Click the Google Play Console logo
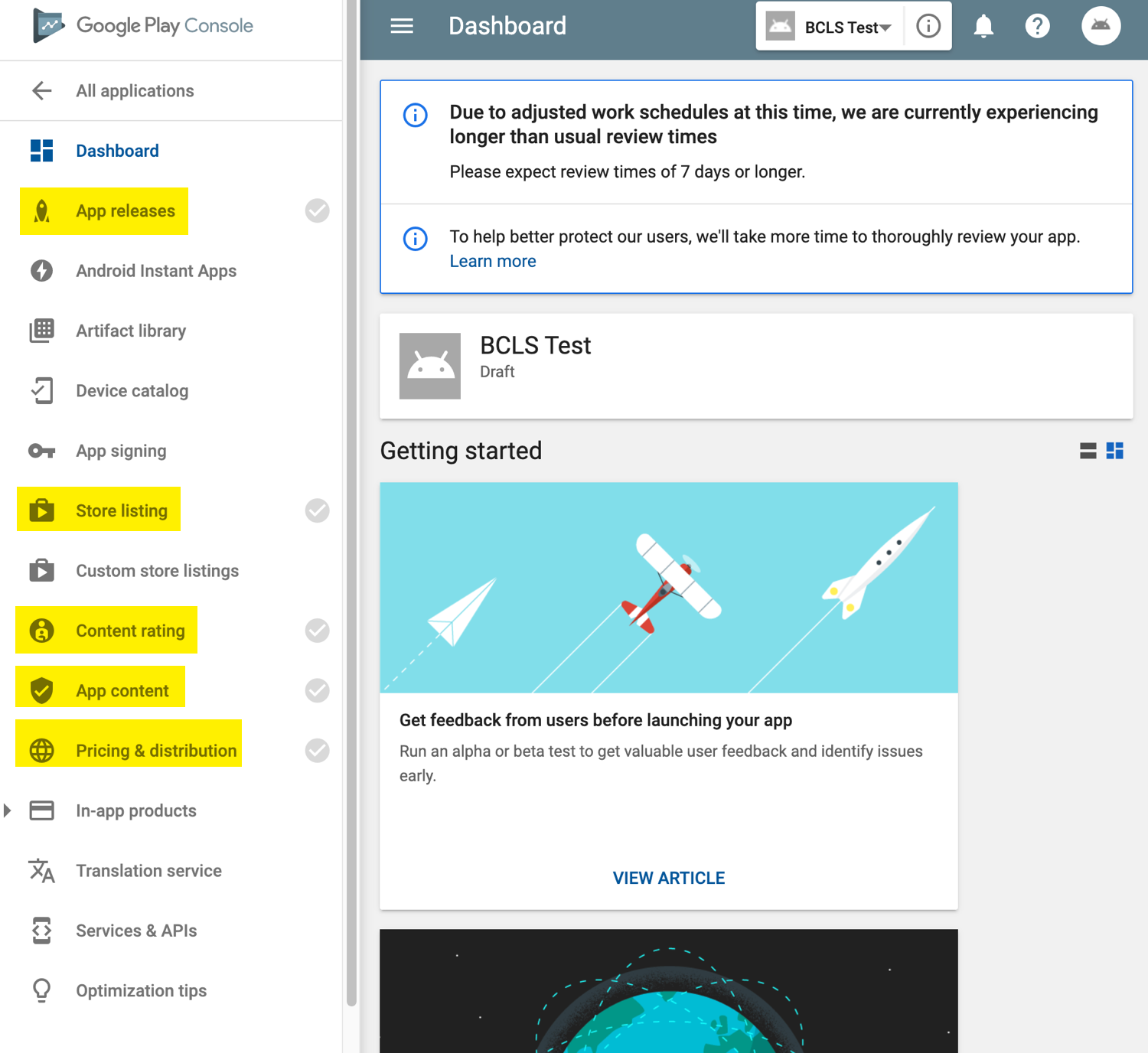This screenshot has width=1148, height=1053. tap(142, 26)
